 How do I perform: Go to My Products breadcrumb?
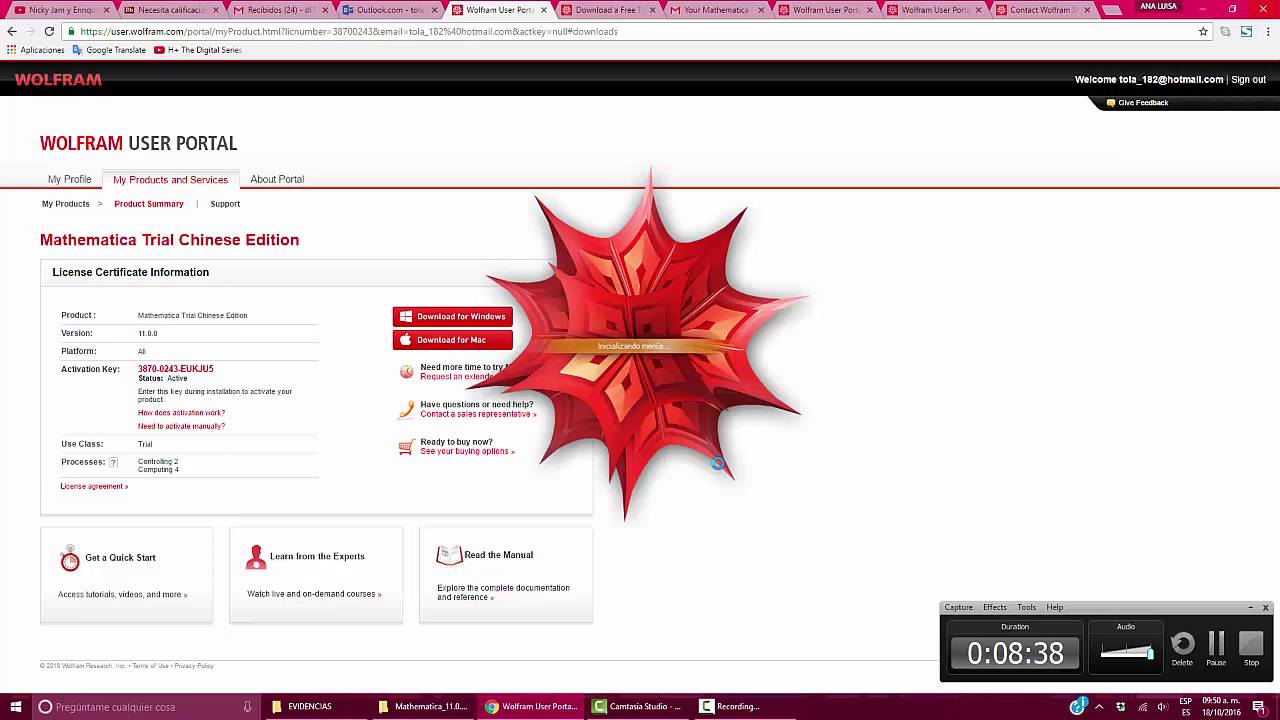[x=65, y=204]
